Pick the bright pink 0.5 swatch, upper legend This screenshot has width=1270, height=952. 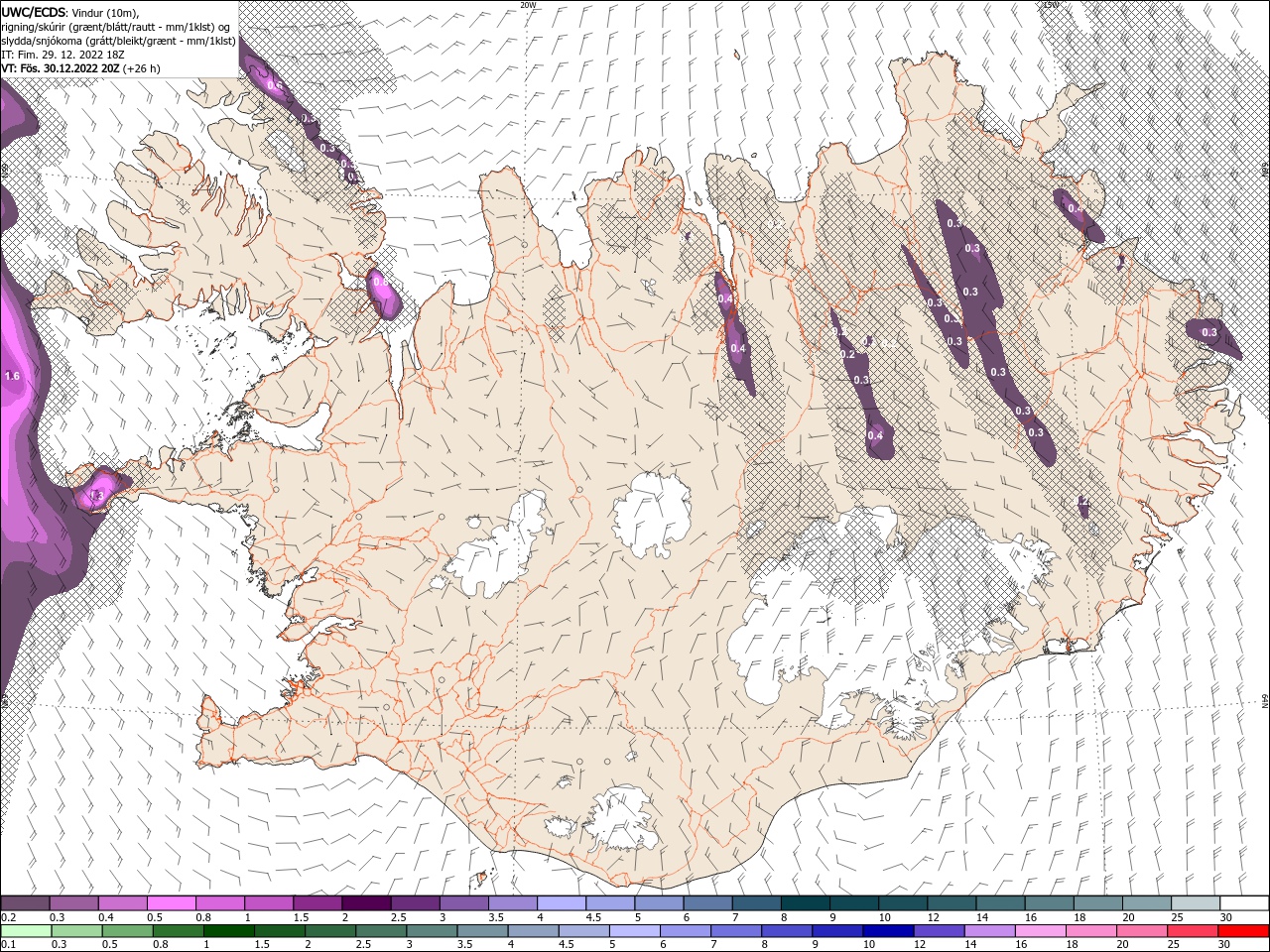tap(171, 903)
